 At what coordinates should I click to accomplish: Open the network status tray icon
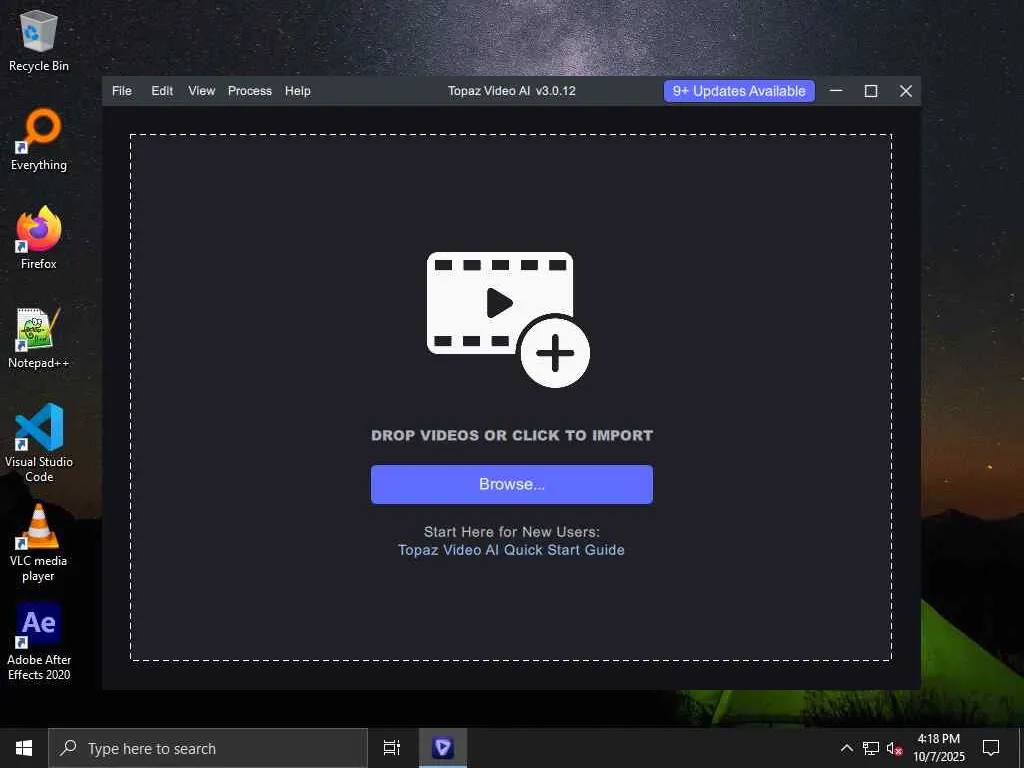pos(871,748)
